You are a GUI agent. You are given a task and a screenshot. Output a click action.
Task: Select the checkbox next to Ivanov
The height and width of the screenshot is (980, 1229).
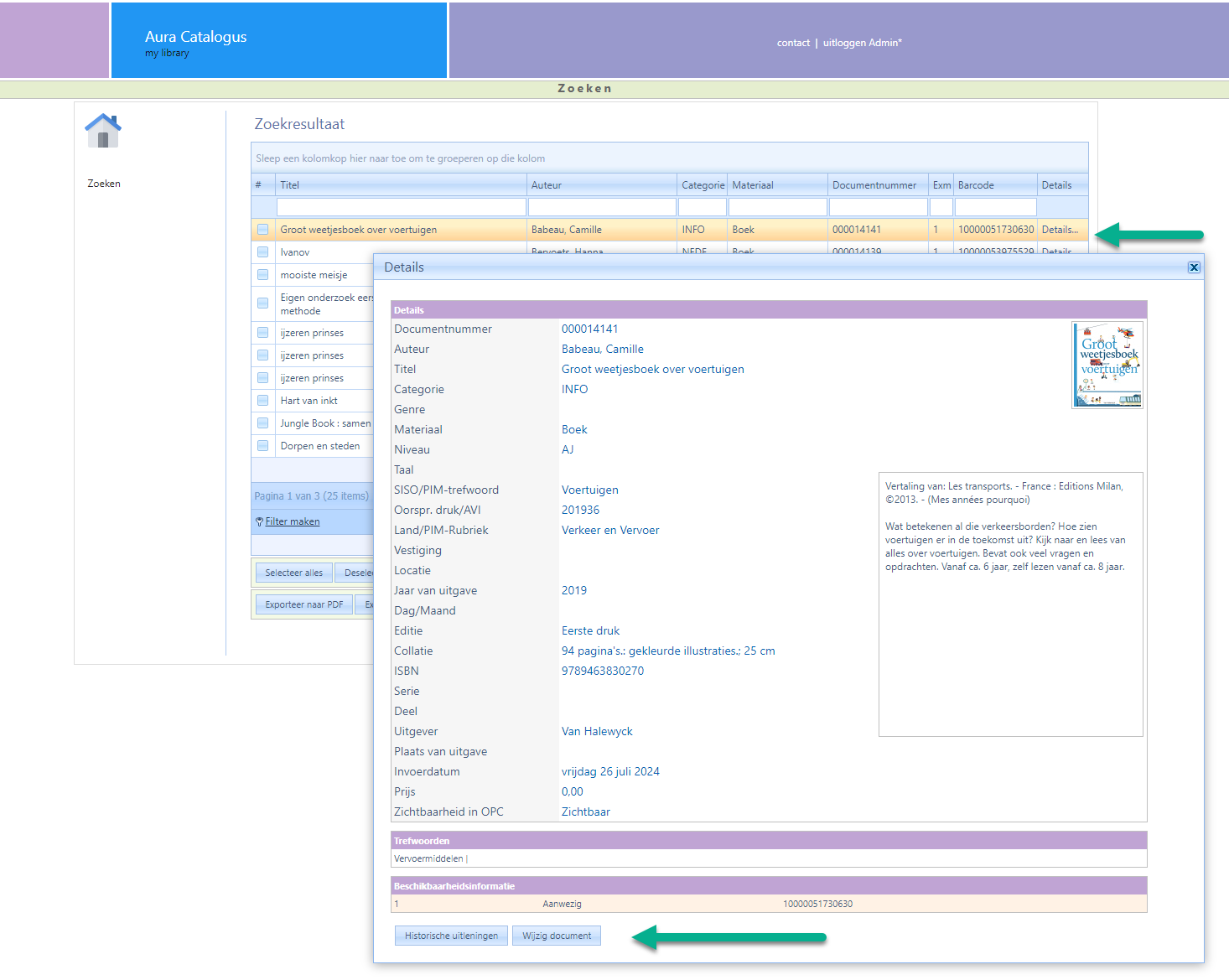point(263,252)
